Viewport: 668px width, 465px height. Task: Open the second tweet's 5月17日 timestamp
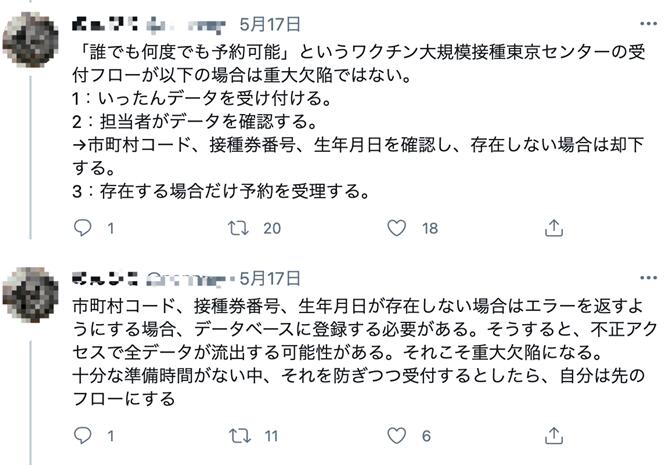tap(269, 274)
